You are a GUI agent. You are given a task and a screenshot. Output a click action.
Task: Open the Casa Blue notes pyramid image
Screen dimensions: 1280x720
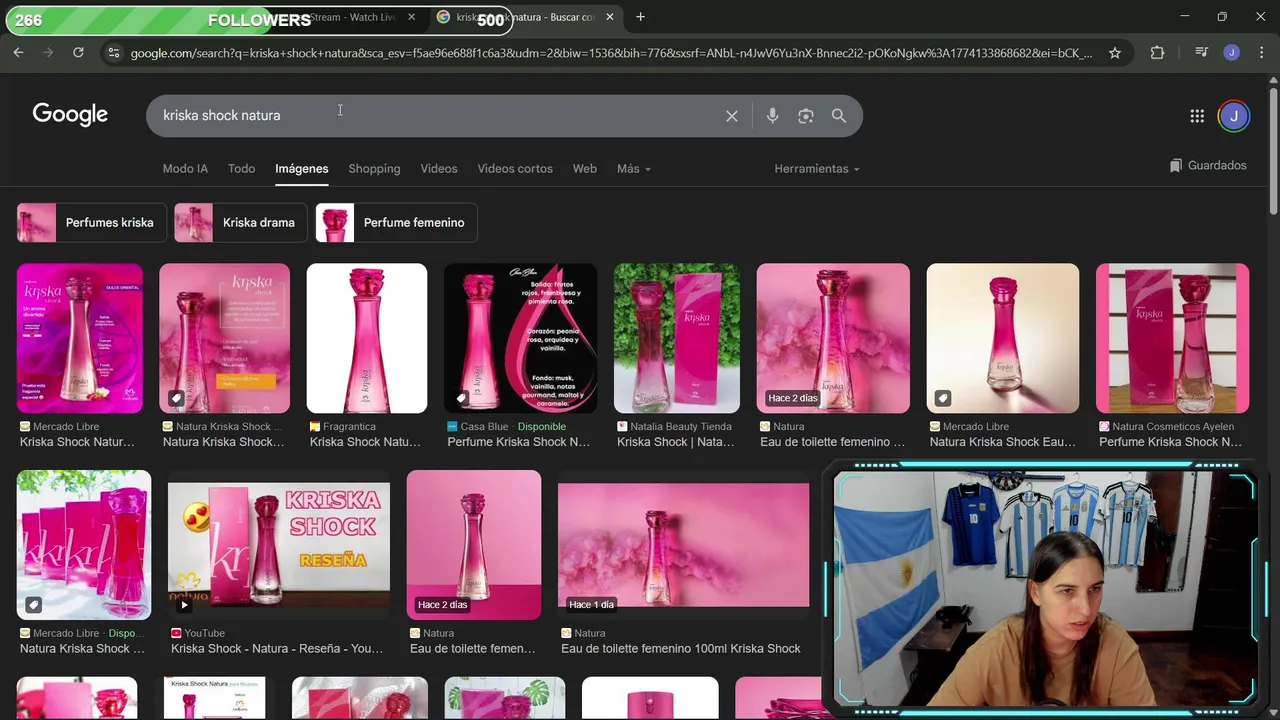(x=520, y=338)
